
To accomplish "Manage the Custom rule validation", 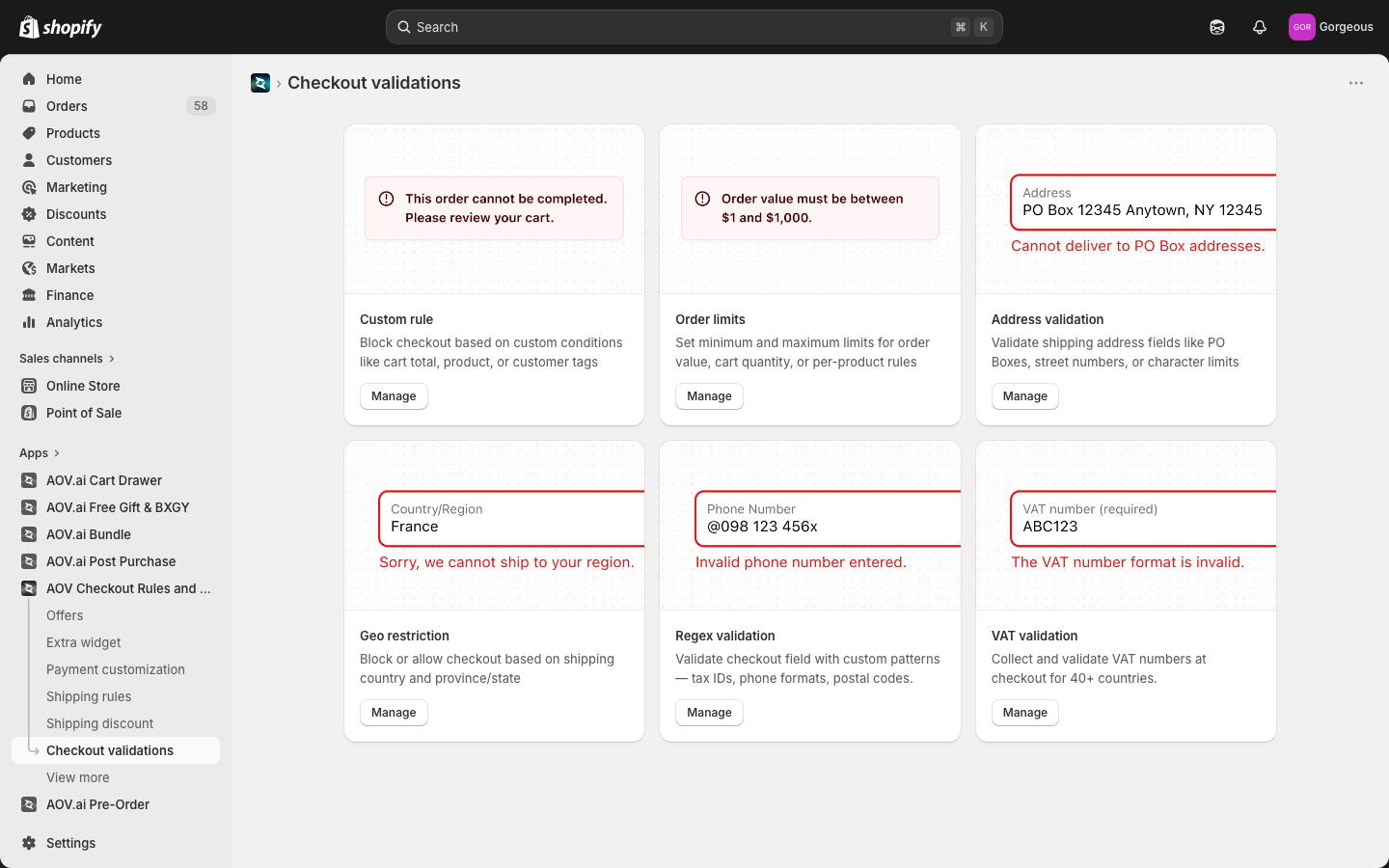I will coord(394,396).
